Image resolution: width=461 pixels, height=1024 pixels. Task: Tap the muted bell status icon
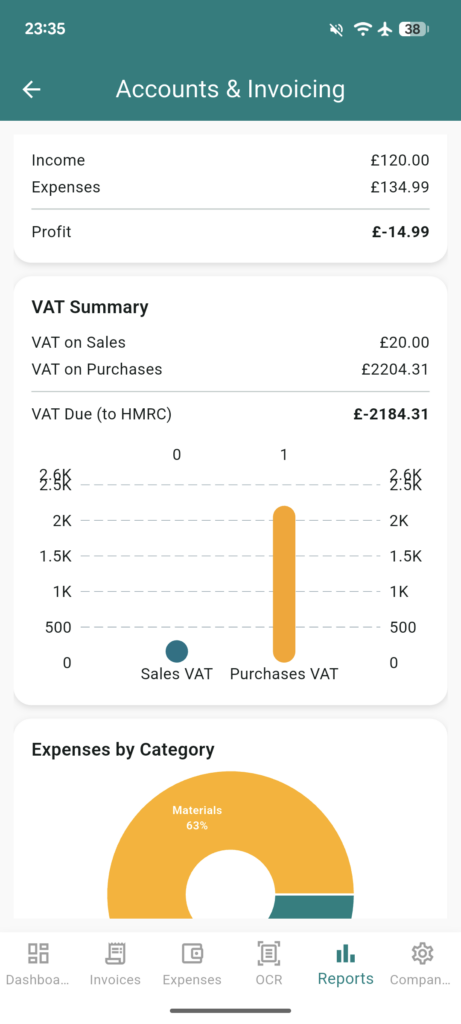337,29
